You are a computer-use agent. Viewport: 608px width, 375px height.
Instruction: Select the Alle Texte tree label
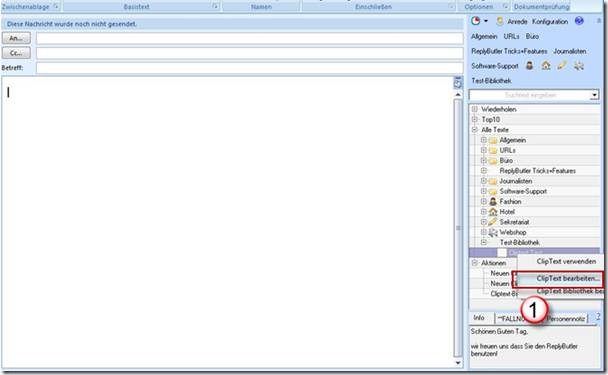(495, 130)
